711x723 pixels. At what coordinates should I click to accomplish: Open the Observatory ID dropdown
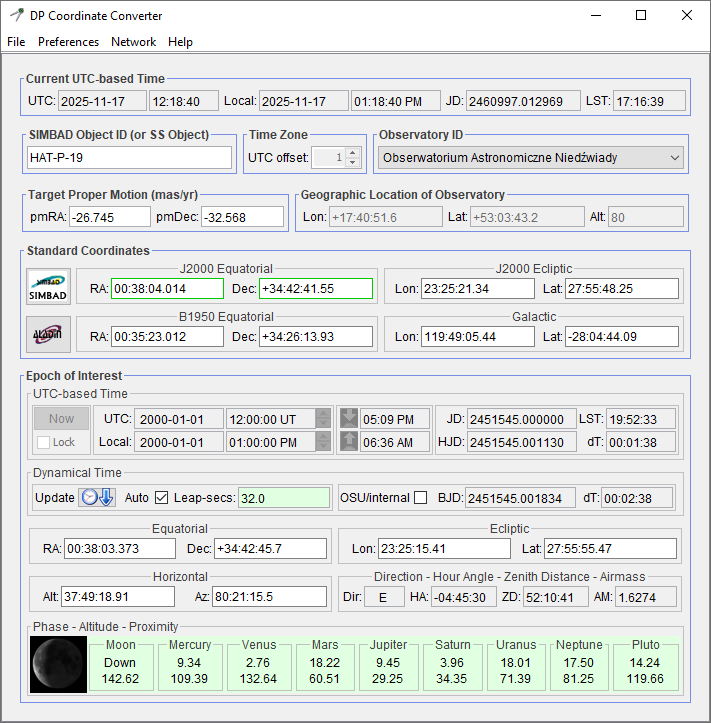(x=531, y=158)
